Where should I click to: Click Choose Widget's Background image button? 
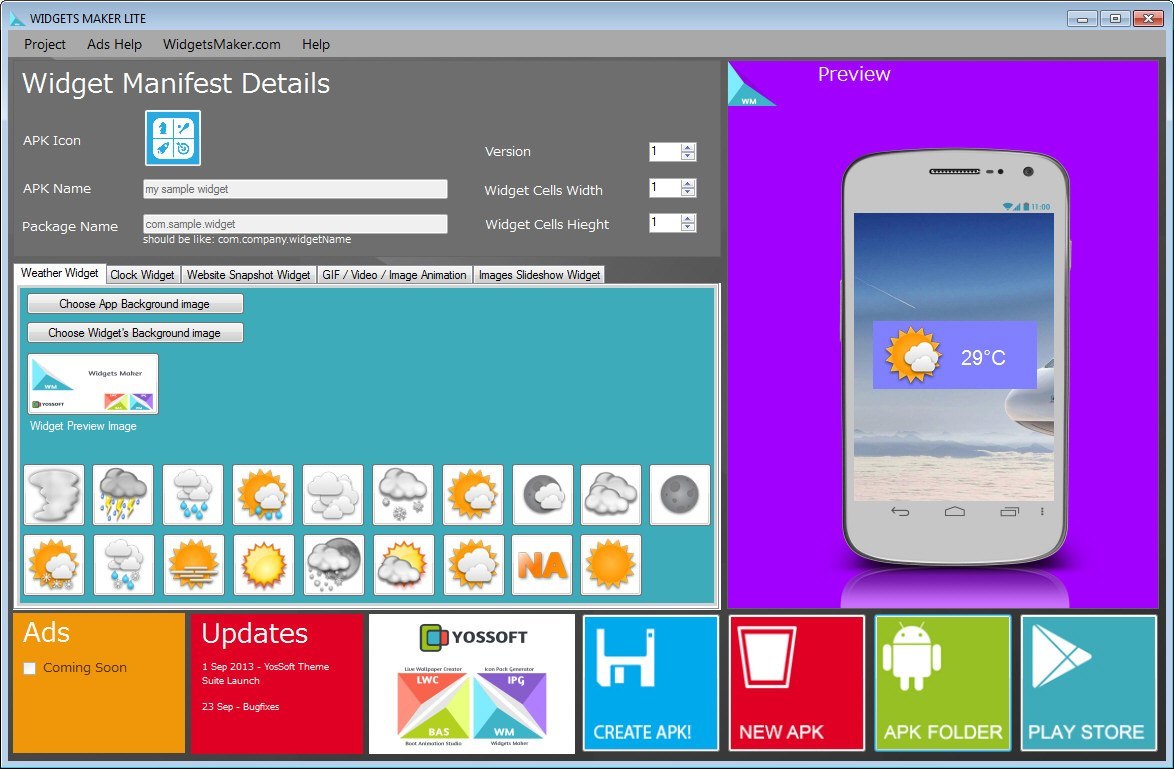click(135, 332)
